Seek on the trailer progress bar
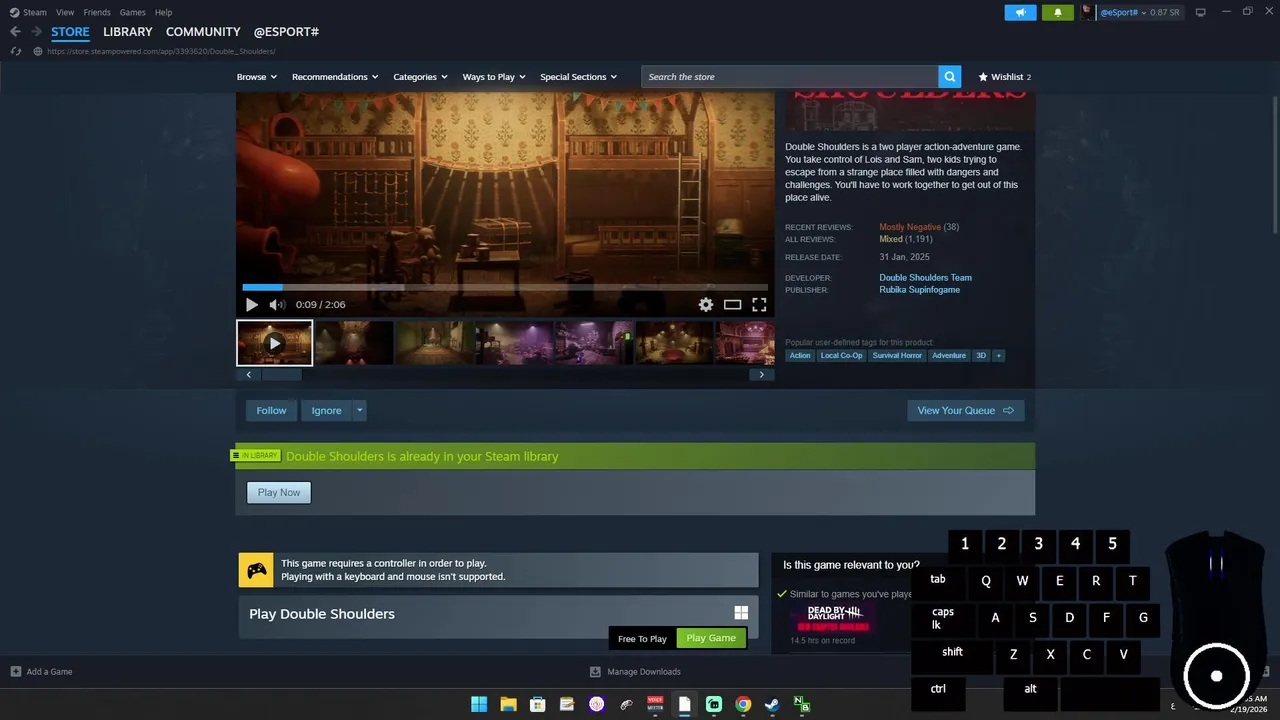The width and height of the screenshot is (1280, 720). tap(505, 287)
